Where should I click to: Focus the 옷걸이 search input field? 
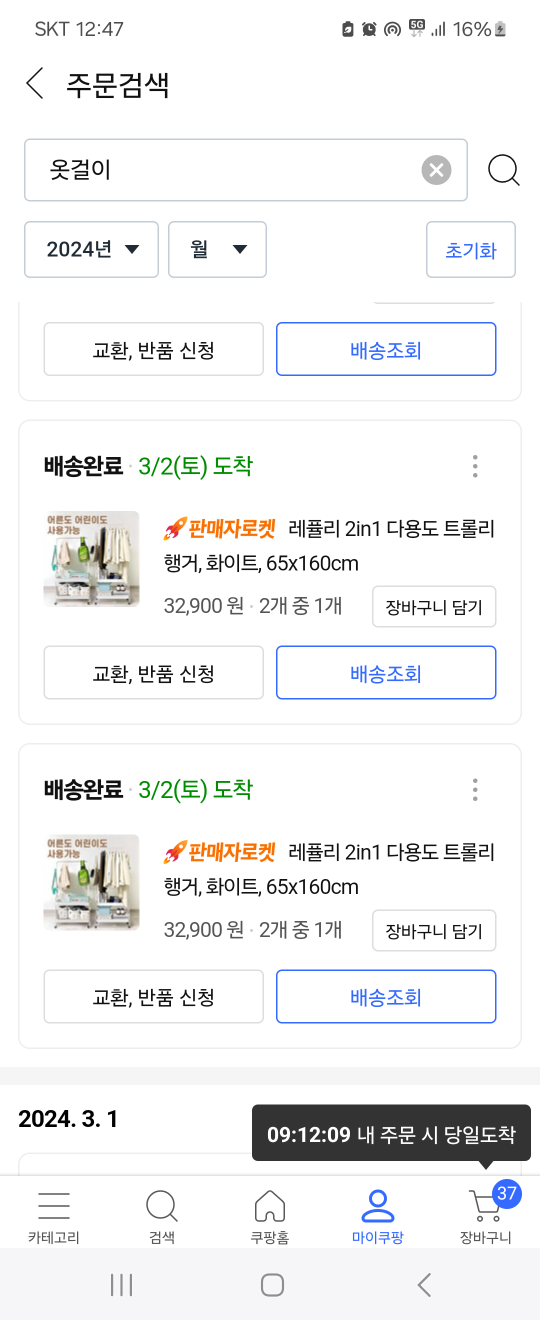point(220,170)
